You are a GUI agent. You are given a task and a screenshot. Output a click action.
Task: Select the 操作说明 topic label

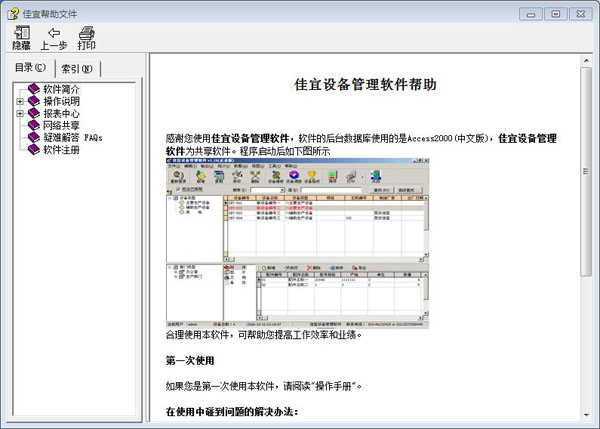(x=61, y=101)
